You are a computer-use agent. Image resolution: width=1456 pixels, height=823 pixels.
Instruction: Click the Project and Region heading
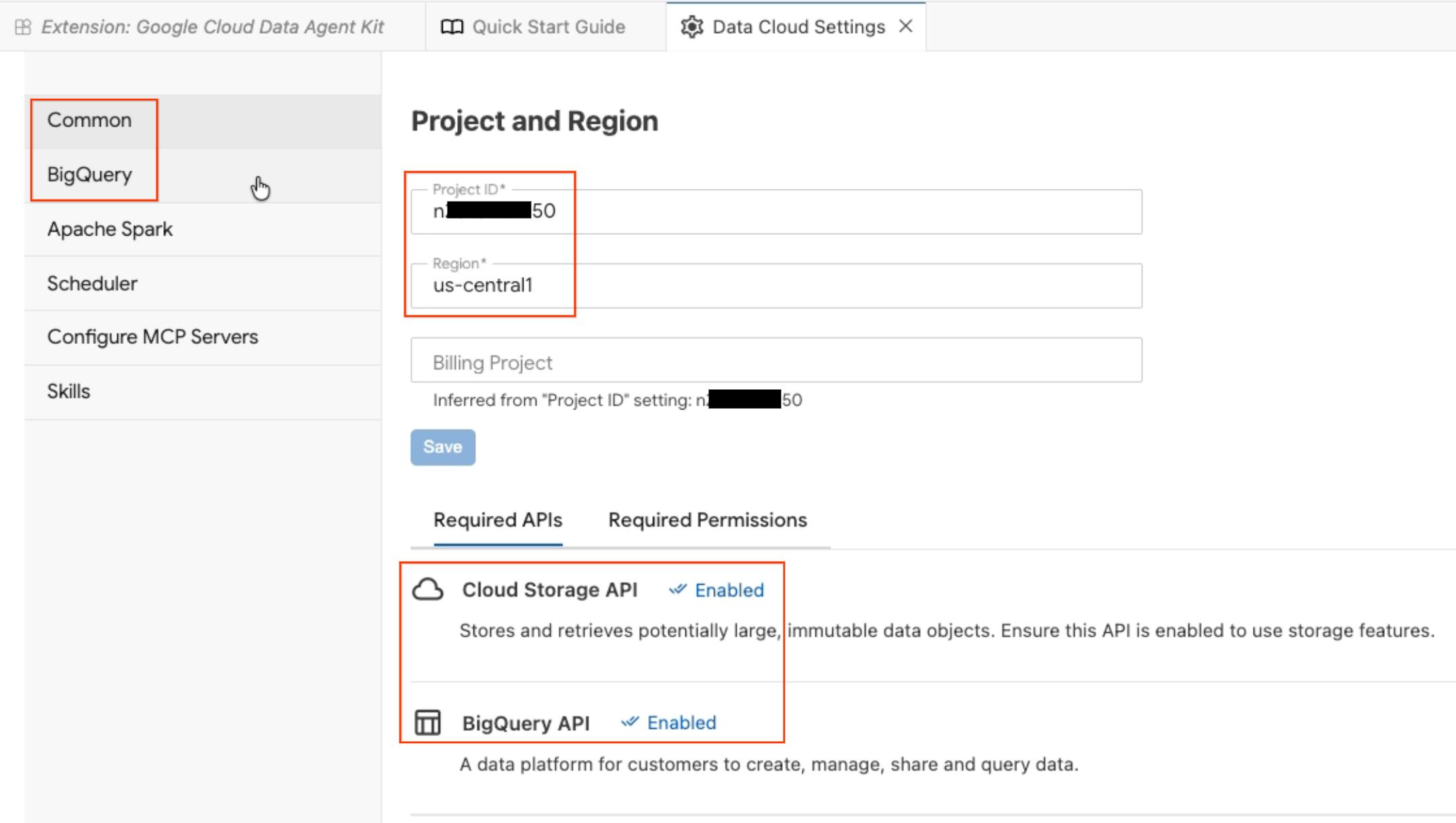point(535,121)
